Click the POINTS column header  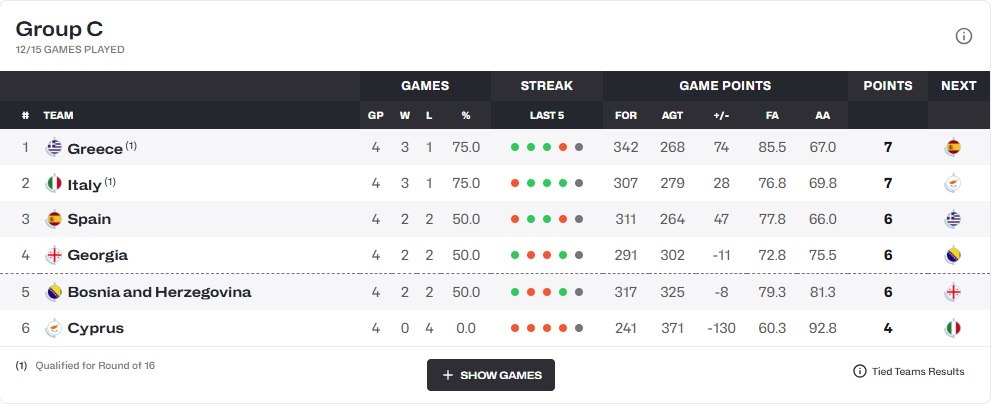888,86
